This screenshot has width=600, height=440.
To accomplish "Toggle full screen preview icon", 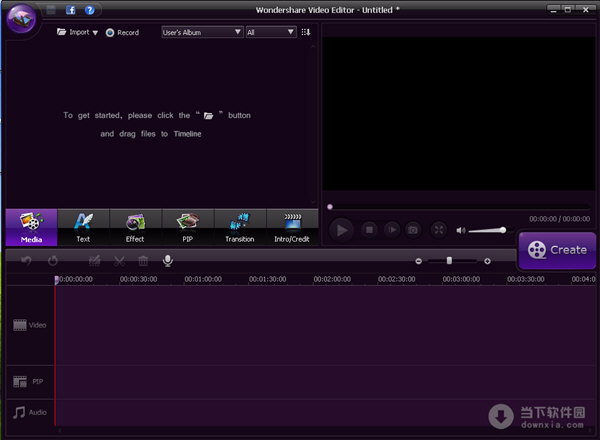I will 439,230.
